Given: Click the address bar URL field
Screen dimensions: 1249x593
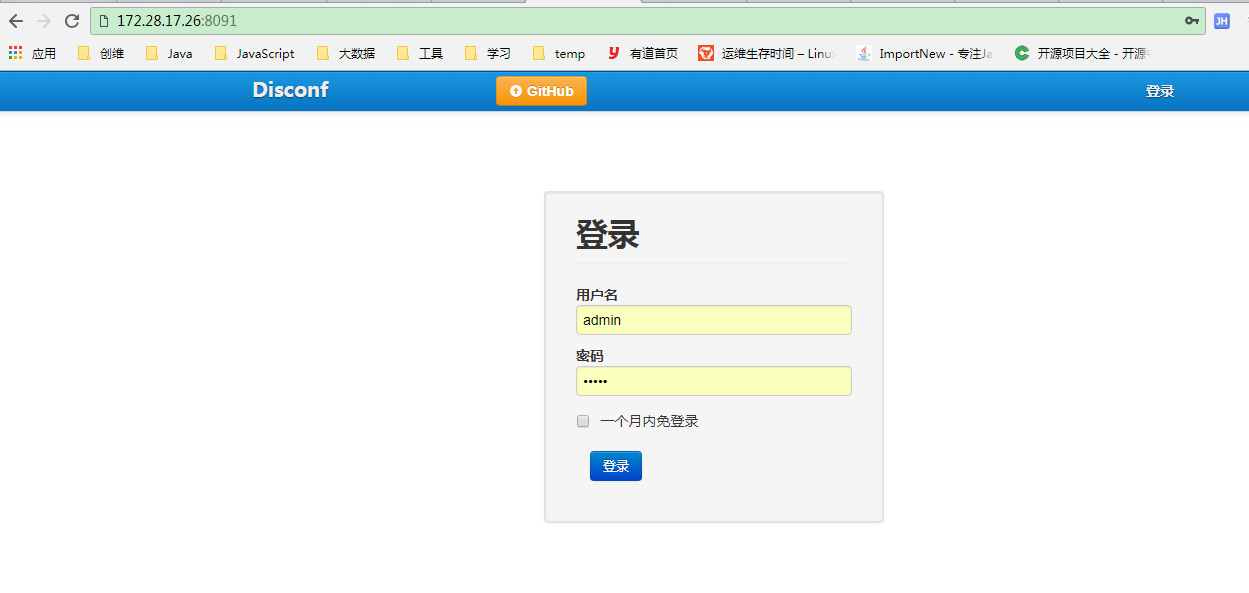Looking at the screenshot, I should [647, 21].
